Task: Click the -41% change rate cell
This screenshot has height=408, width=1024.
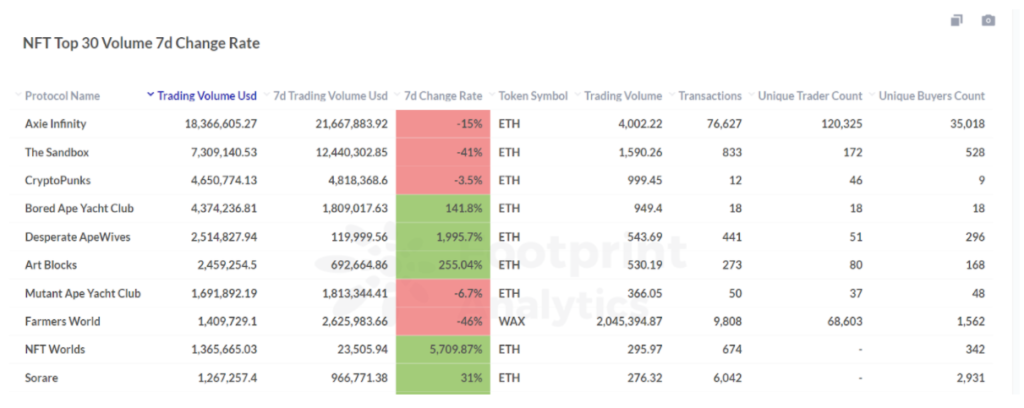Action: [443, 152]
